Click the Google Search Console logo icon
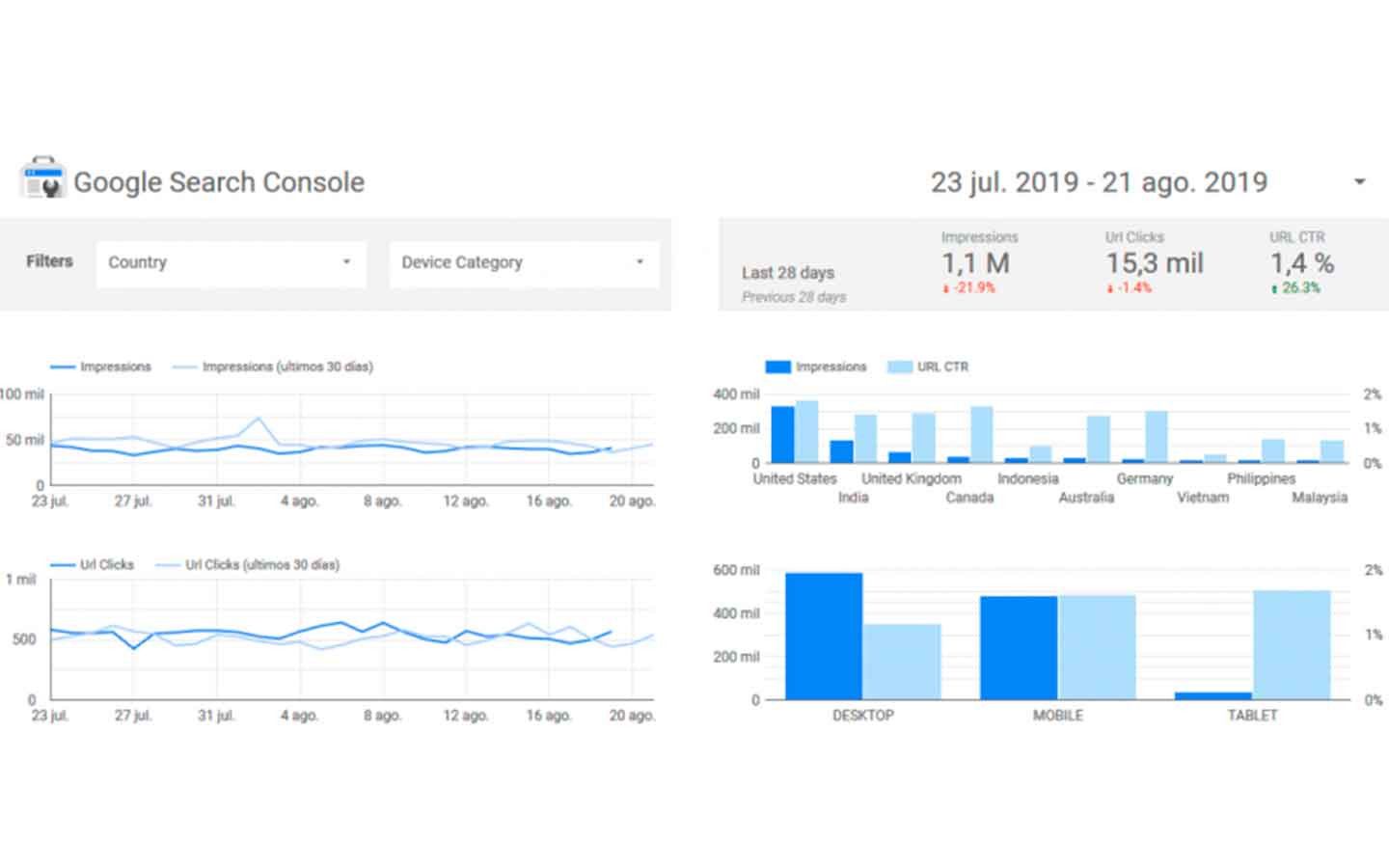Screen dimensions: 1389x868 click(x=42, y=178)
